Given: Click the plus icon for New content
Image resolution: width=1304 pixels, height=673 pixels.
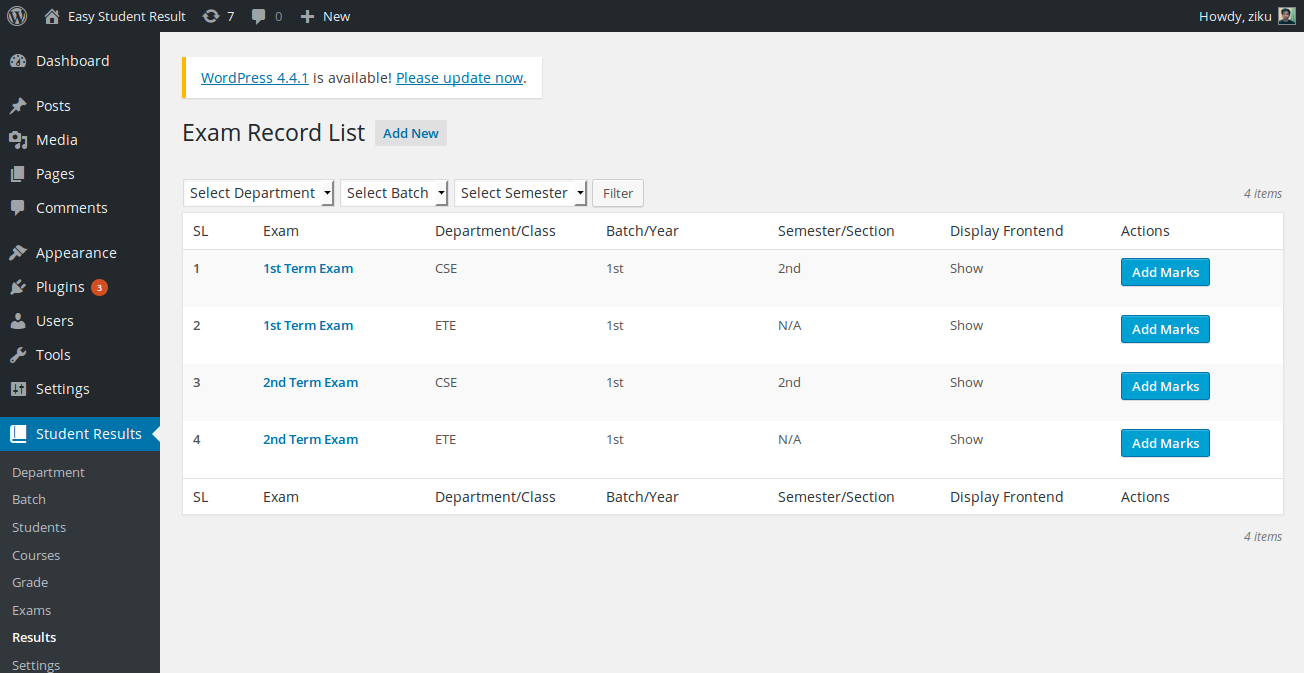Looking at the screenshot, I should click(x=308, y=16).
